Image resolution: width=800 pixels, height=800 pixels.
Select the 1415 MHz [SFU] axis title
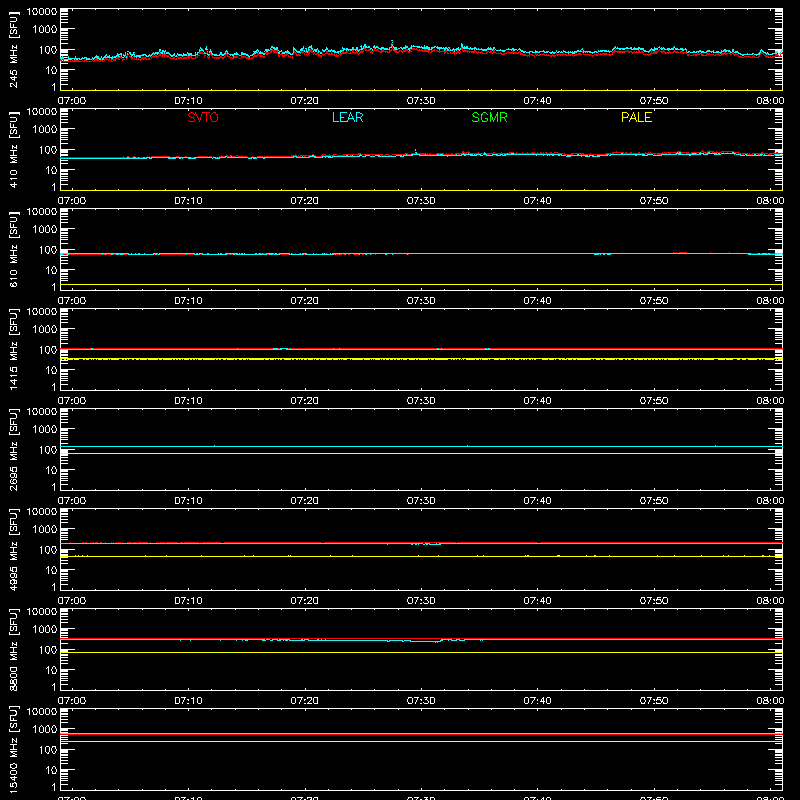pos(13,349)
